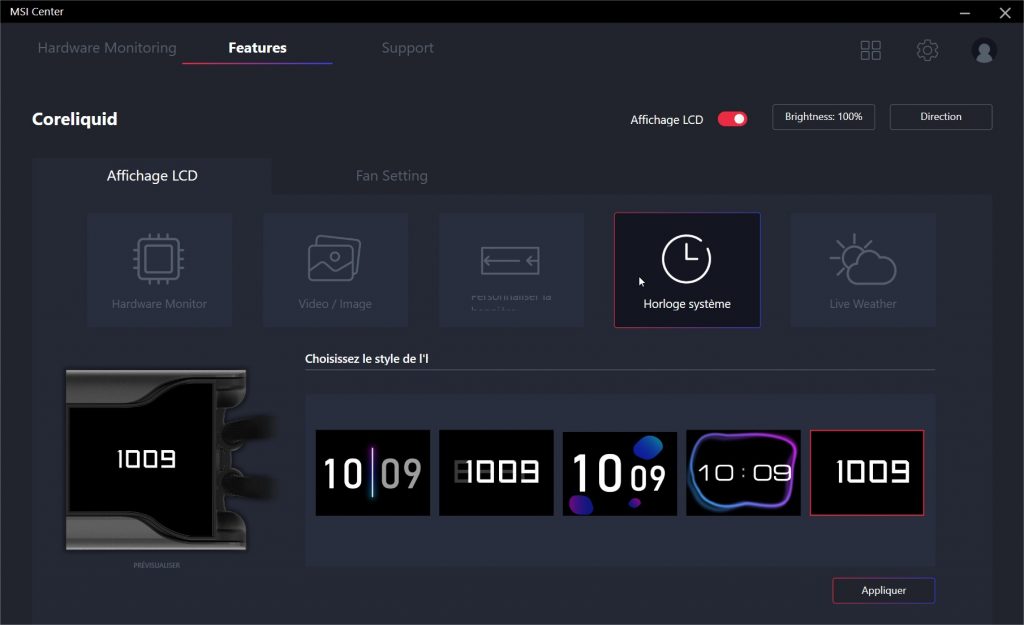This screenshot has width=1024, height=625.
Task: Switch to the Hardware Monitoring tab
Action: point(107,48)
